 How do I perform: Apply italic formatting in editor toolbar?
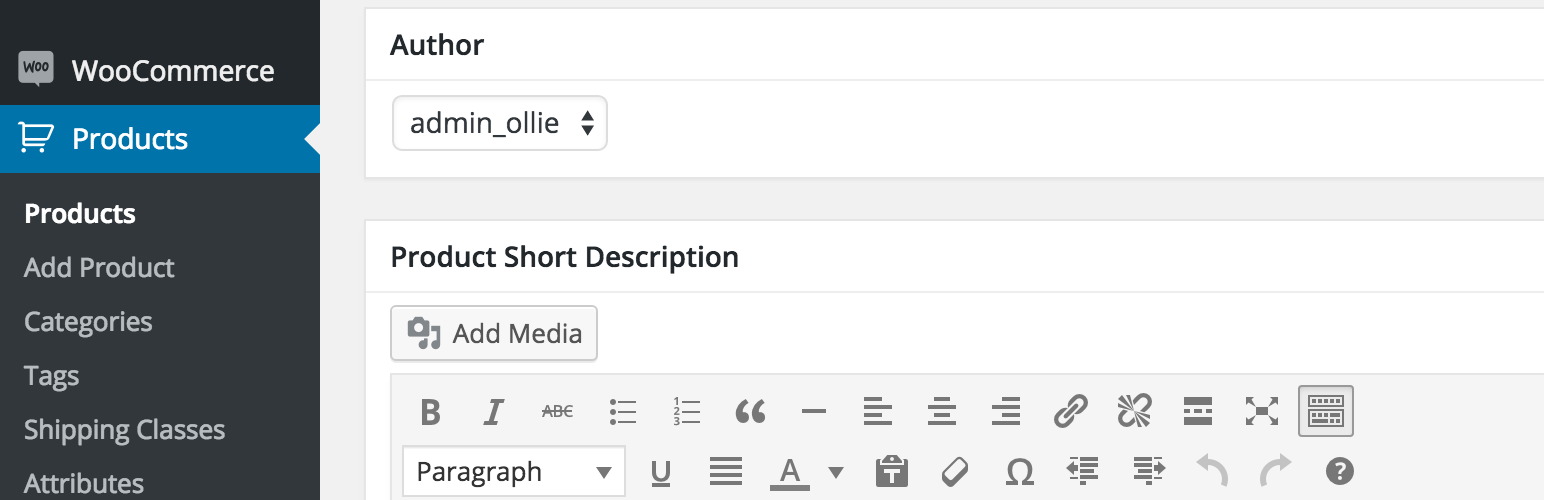click(x=493, y=411)
